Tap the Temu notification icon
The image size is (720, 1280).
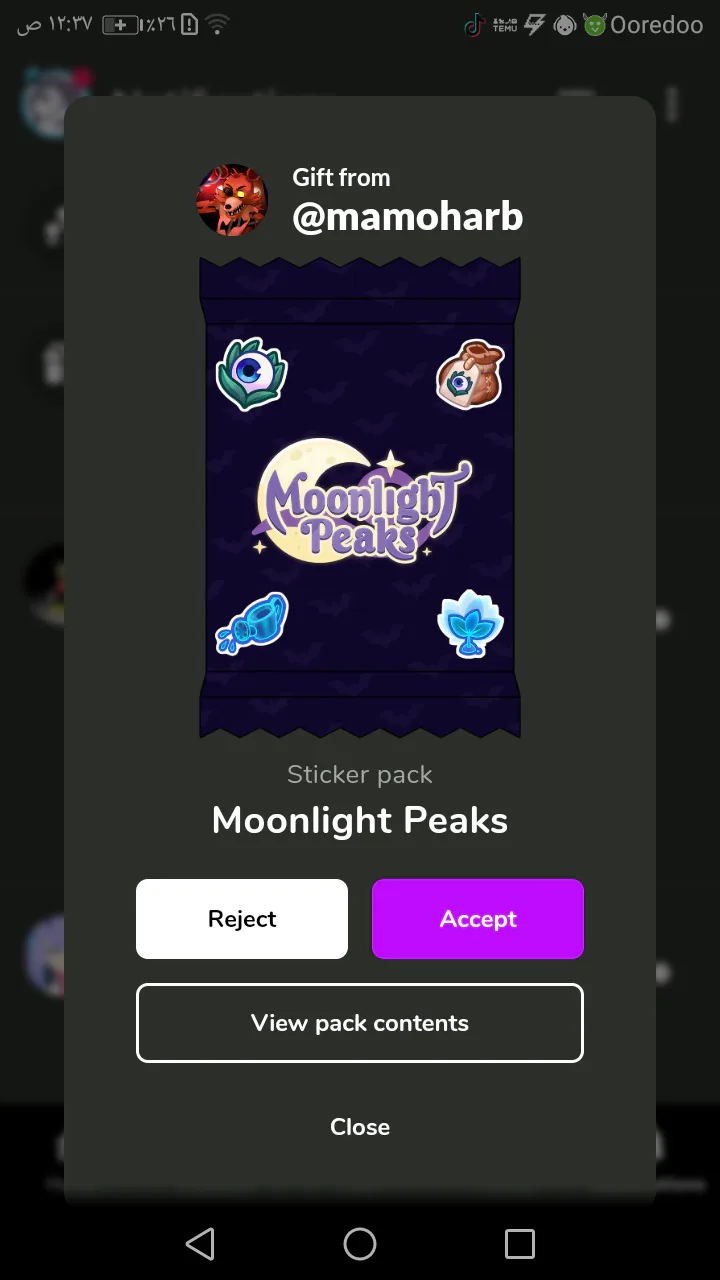pos(505,25)
